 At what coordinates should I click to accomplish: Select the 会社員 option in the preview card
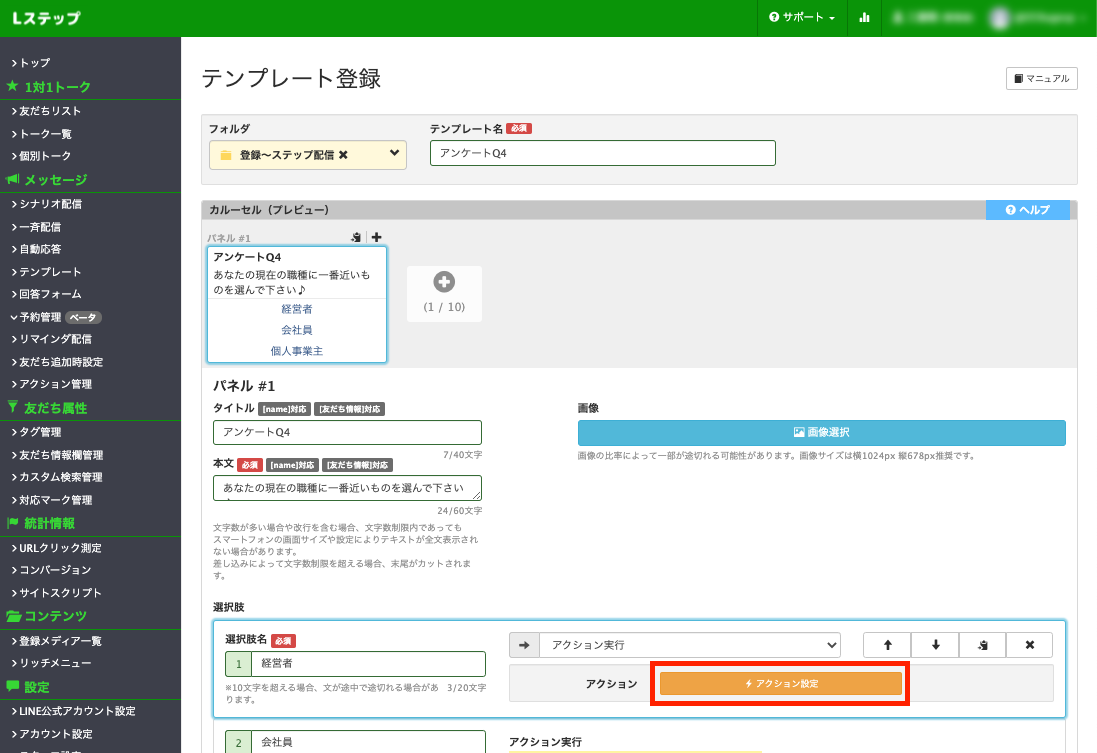point(296,330)
